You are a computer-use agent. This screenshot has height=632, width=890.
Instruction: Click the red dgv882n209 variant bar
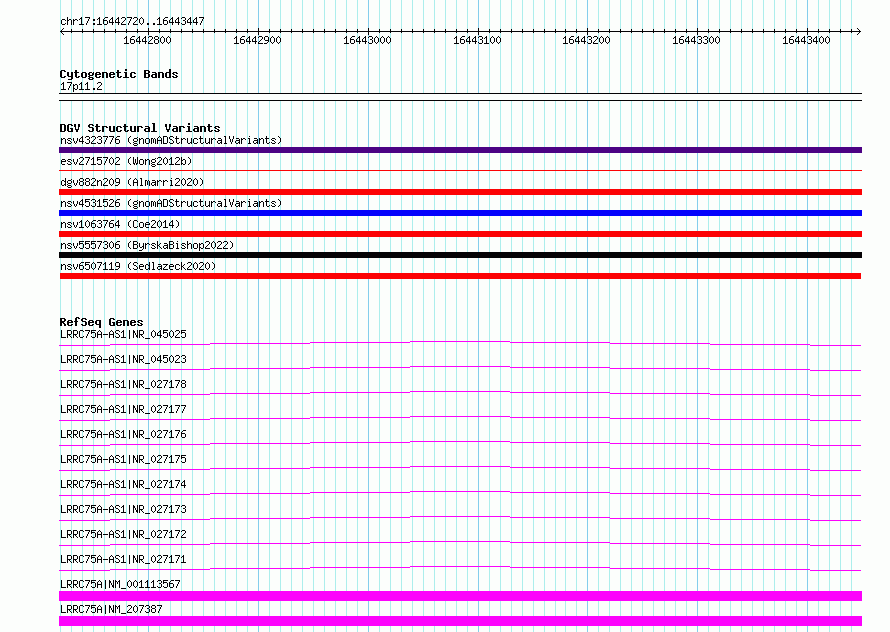click(x=460, y=192)
